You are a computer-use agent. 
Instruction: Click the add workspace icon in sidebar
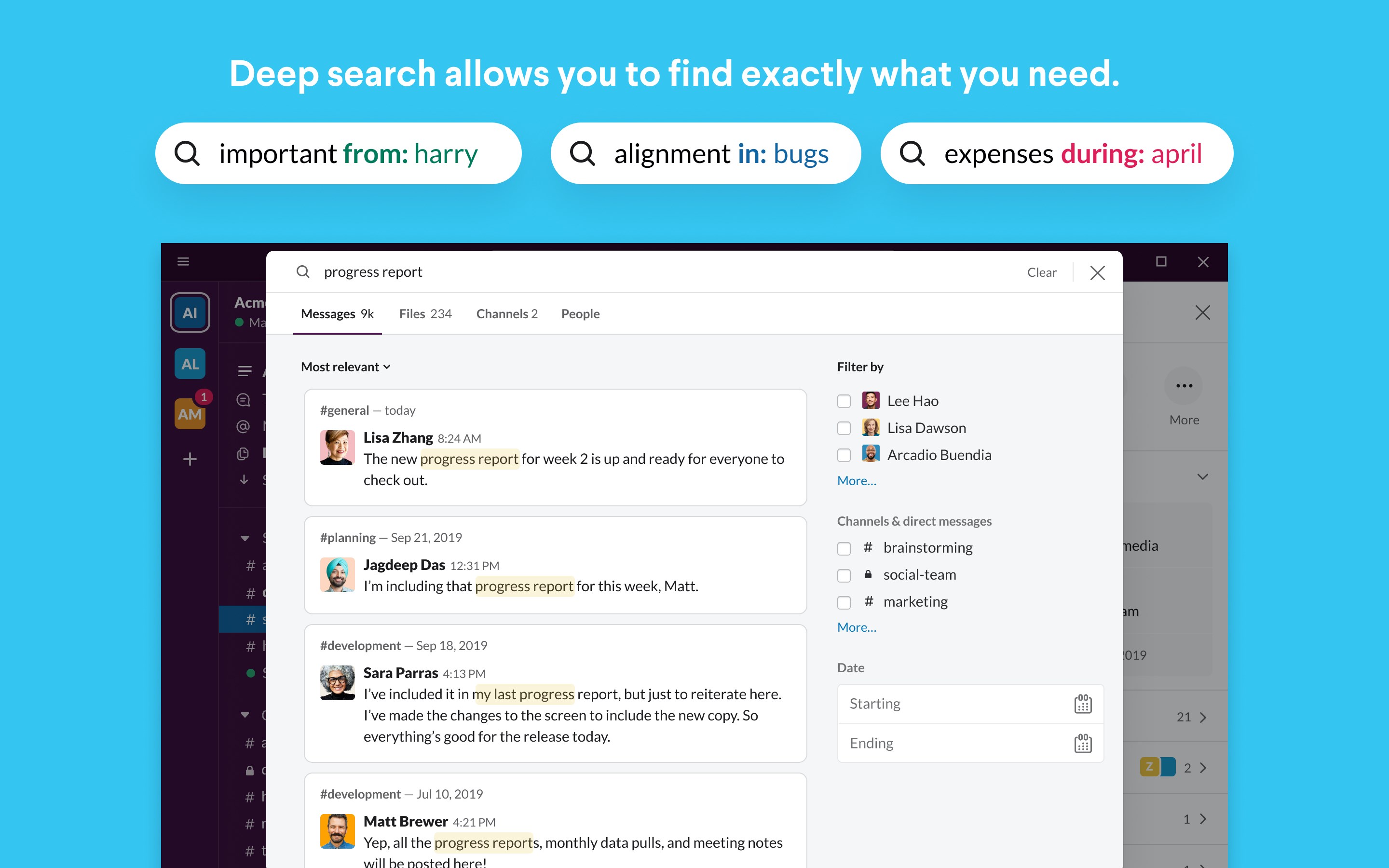190,459
